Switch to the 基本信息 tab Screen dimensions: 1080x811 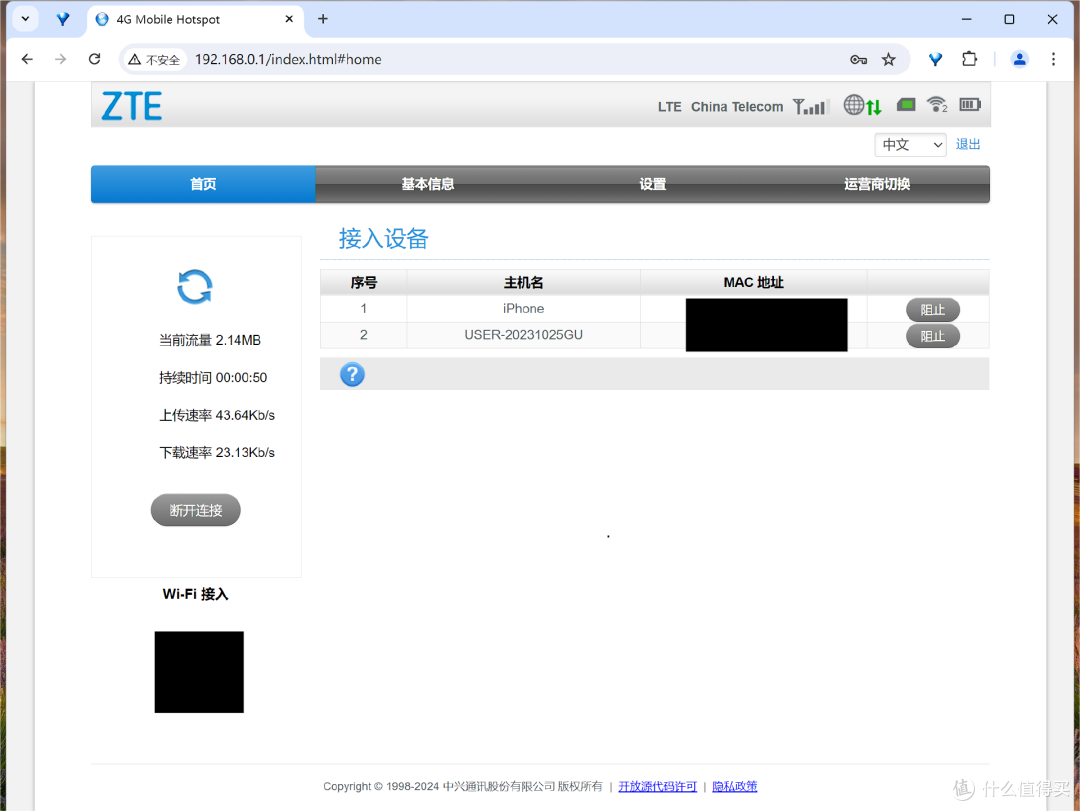[428, 184]
